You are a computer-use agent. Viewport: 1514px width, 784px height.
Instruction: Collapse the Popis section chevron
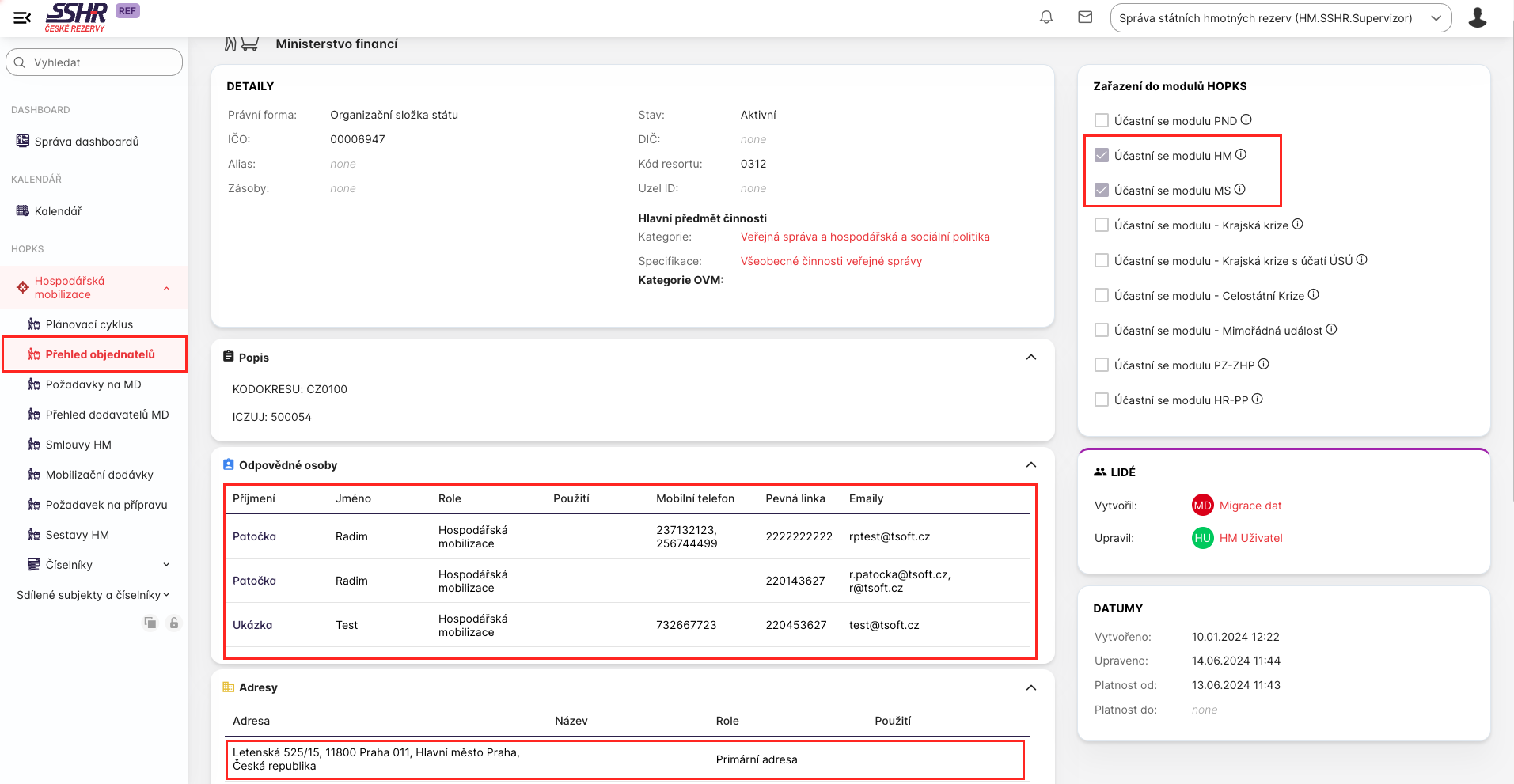click(1030, 358)
